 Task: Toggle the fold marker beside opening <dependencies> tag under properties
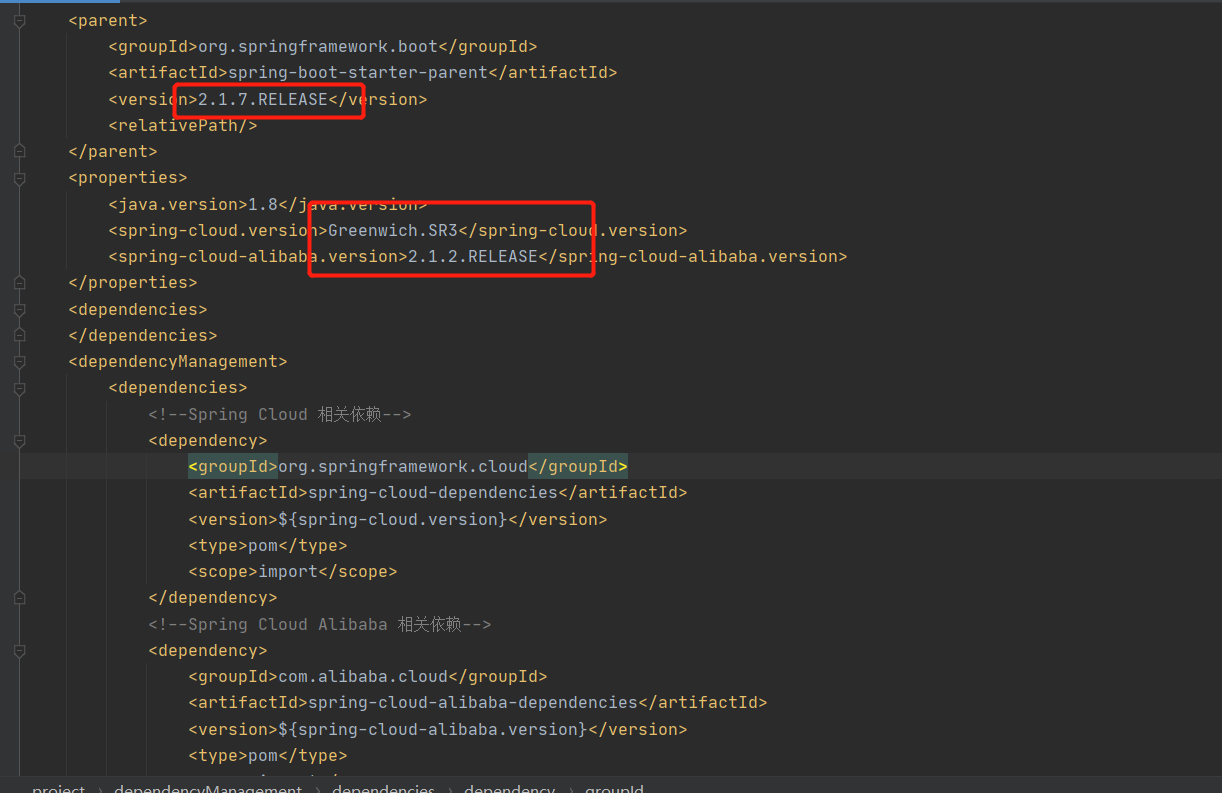[x=19, y=309]
